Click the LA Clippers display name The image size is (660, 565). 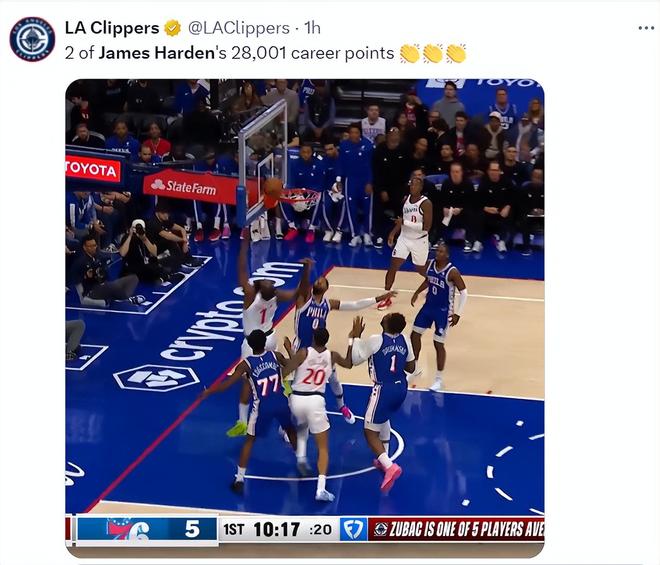pos(112,28)
